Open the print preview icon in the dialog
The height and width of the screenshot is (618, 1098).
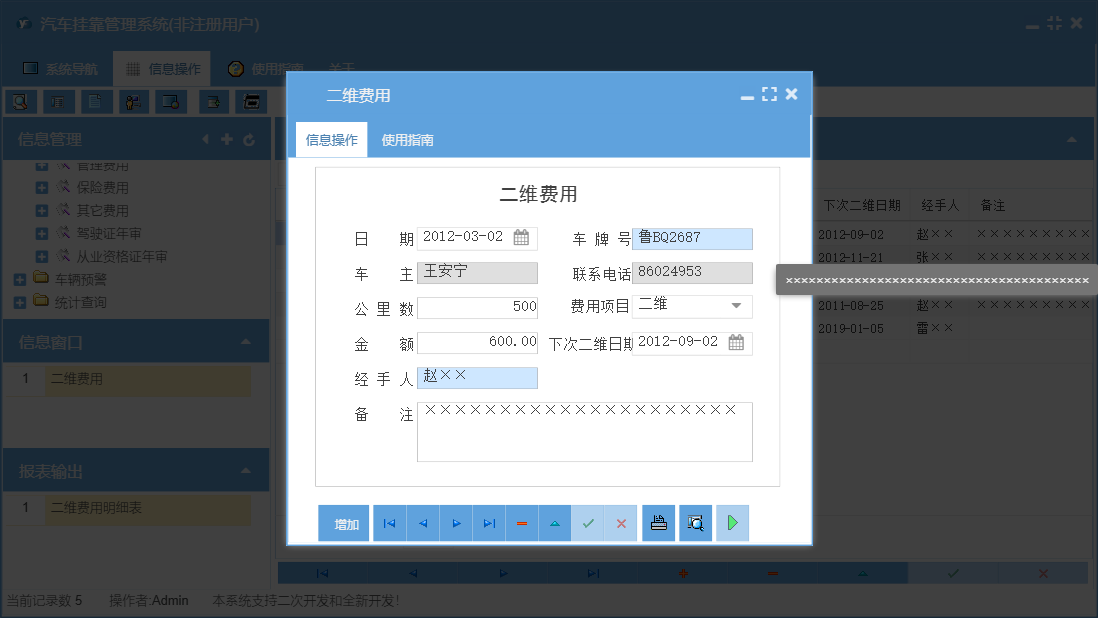point(695,523)
